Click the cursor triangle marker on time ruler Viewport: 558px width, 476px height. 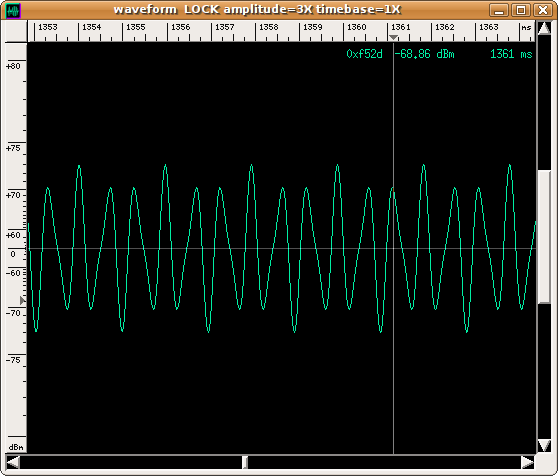coord(393,37)
